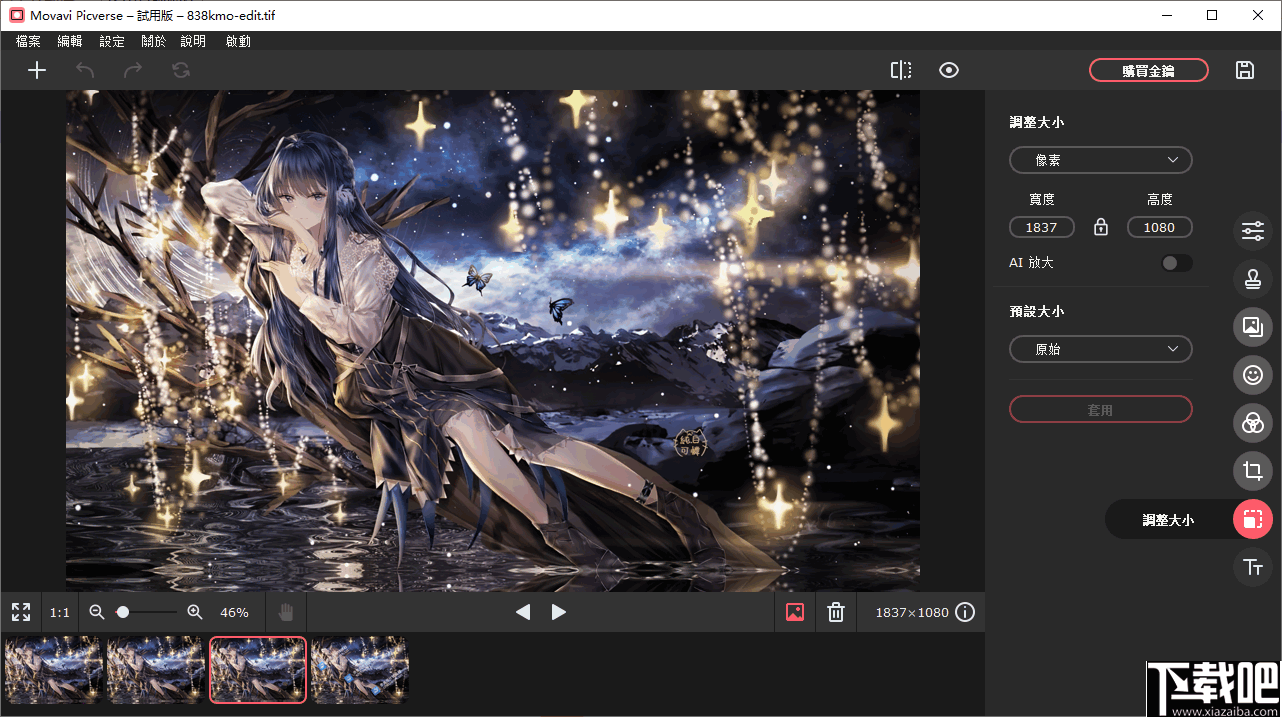
Task: Show image info with info icon
Action: [965, 612]
